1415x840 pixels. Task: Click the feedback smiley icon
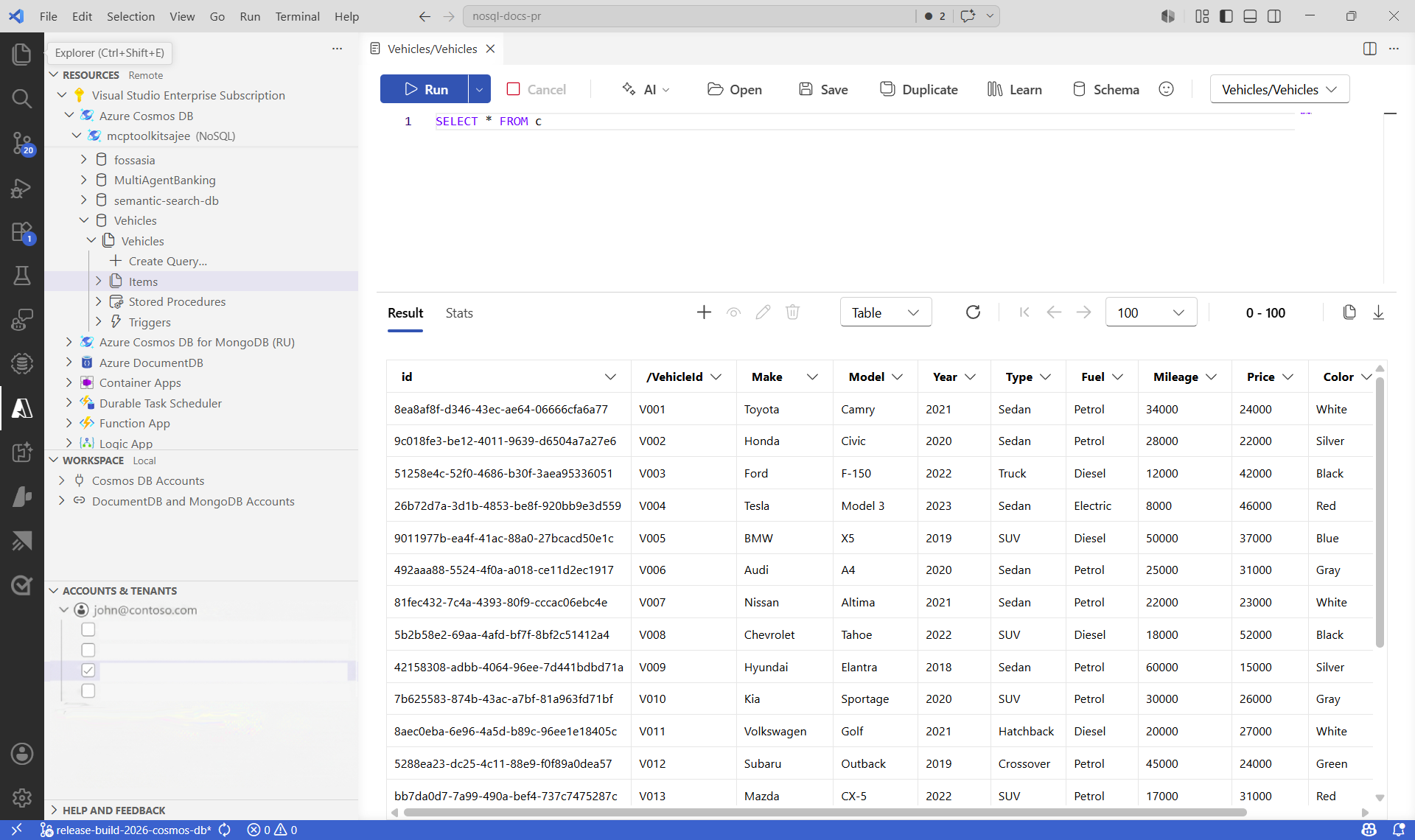(x=1166, y=89)
